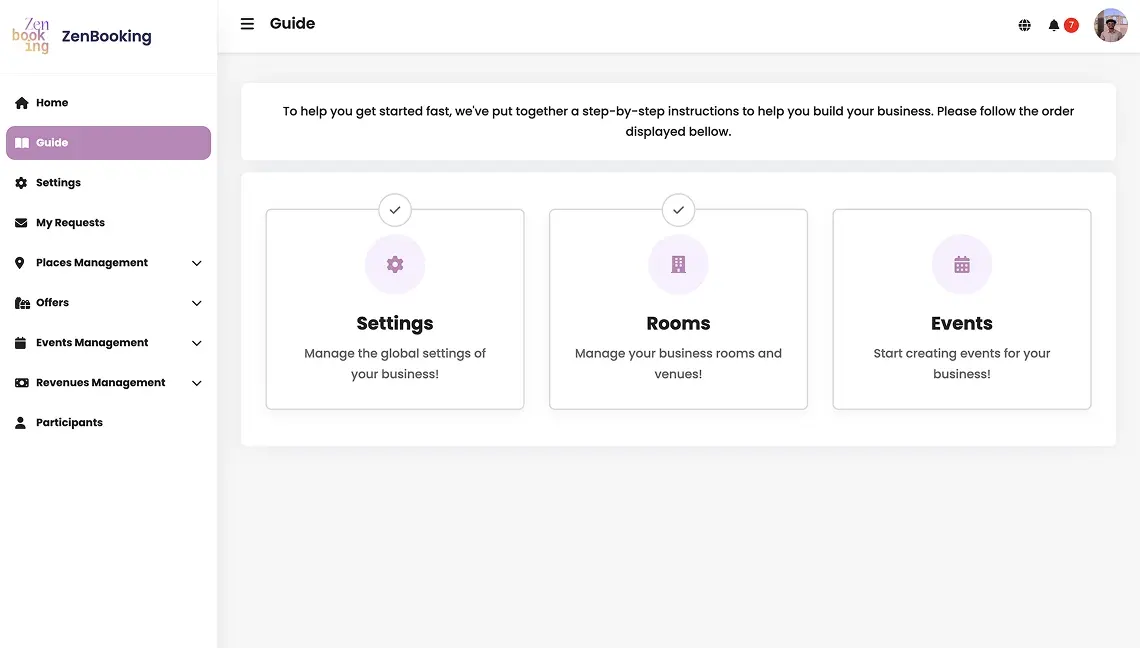
Task: Click the Participants person icon
Action: tap(20, 423)
